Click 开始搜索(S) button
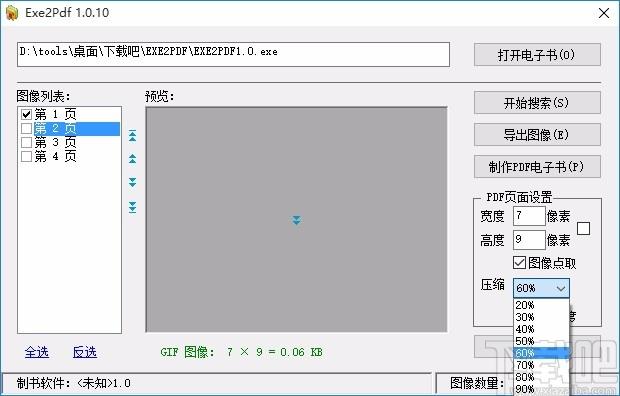Viewport: 620px width, 396px height. (537, 103)
